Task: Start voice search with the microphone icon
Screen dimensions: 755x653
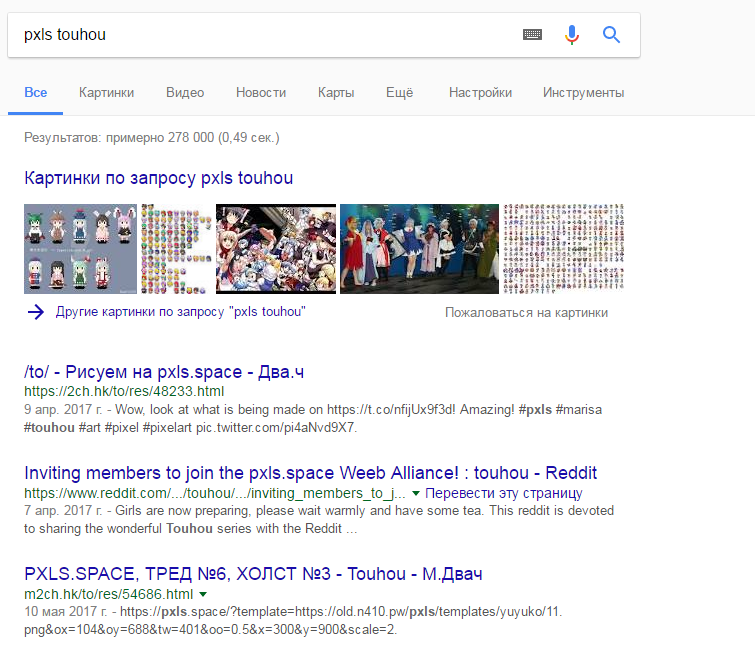Action: coord(572,35)
